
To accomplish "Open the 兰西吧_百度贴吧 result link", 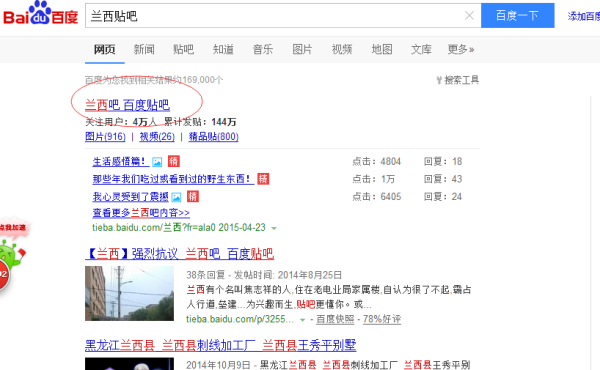I will (x=127, y=105).
